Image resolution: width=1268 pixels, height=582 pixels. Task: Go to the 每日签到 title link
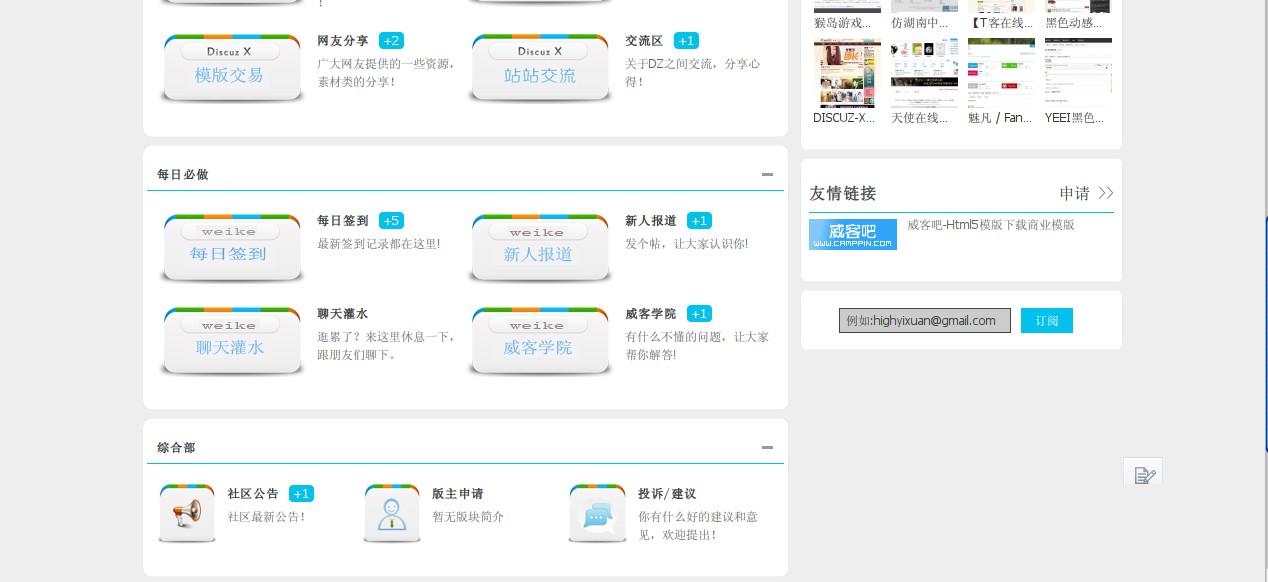[x=343, y=221]
